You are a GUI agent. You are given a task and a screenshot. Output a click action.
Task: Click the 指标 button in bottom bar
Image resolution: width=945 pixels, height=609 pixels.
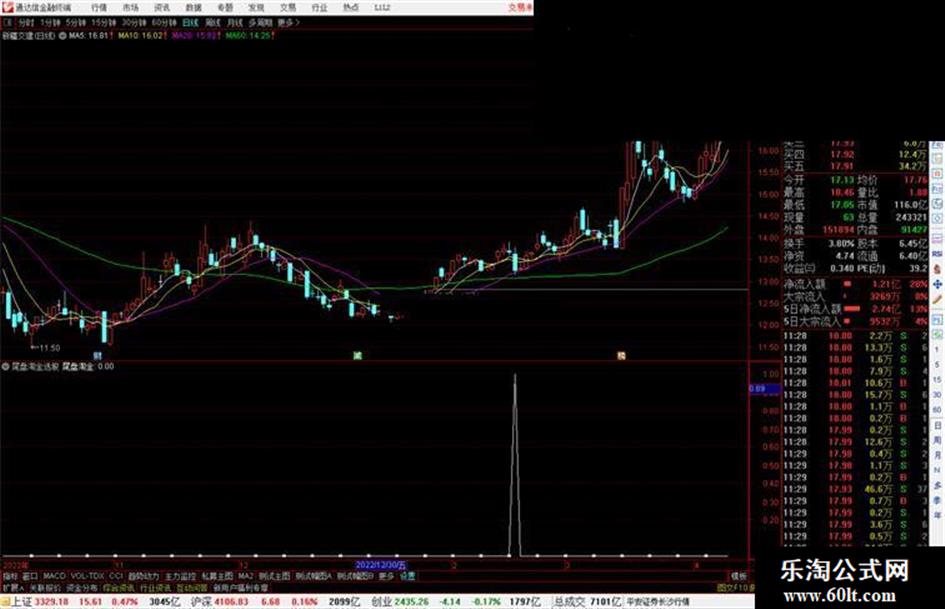10,576
